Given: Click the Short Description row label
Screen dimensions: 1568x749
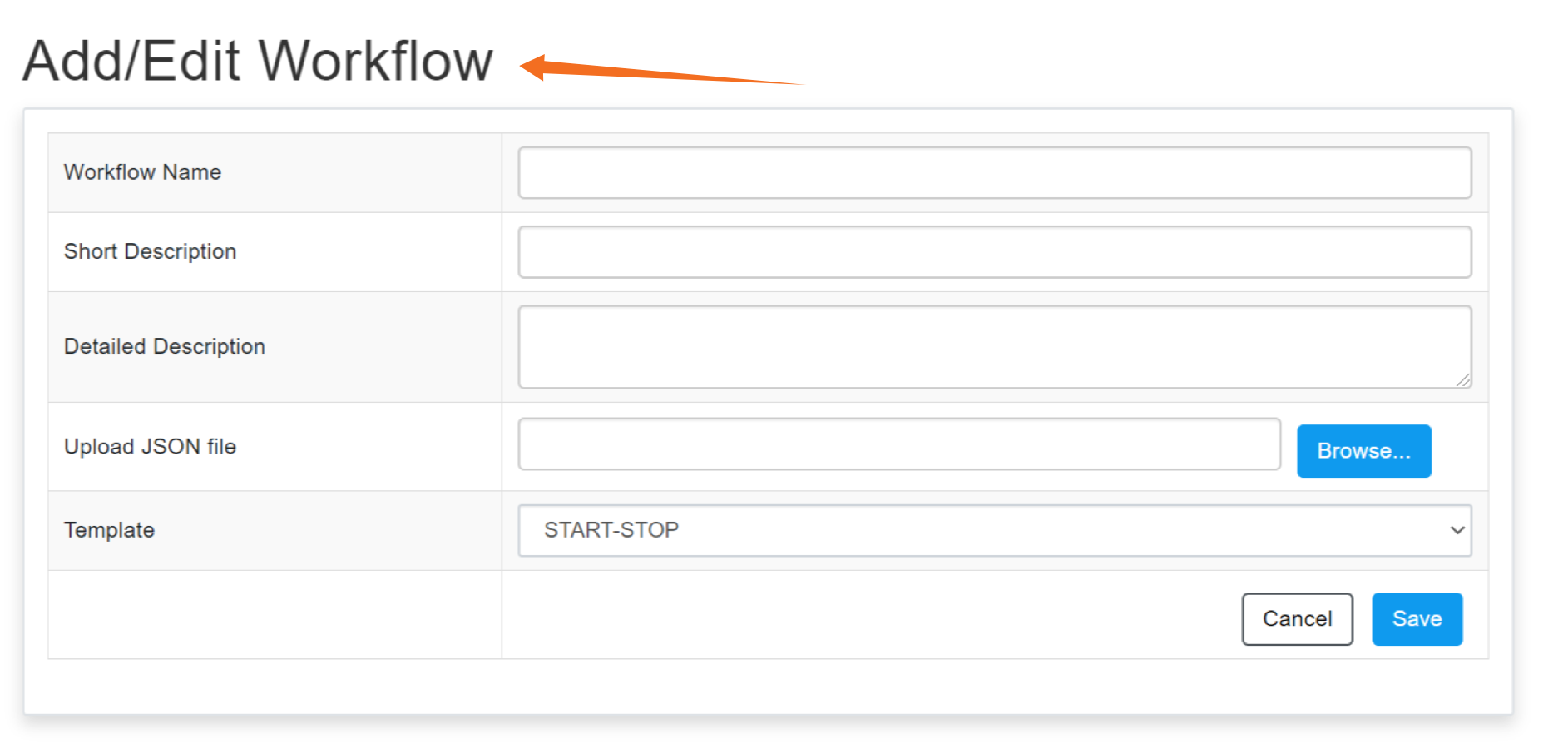Looking at the screenshot, I should [151, 251].
